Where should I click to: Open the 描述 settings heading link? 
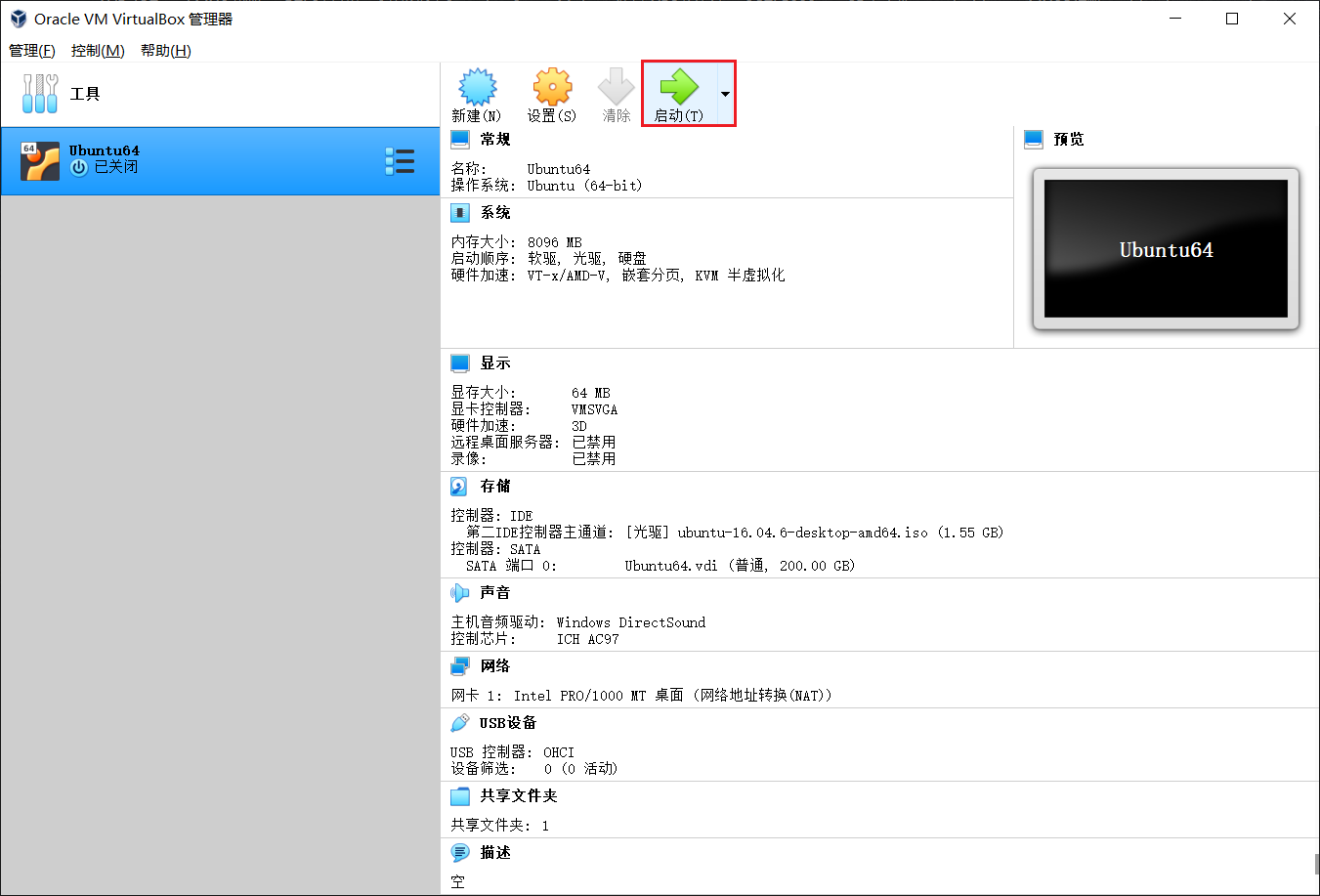point(495,853)
